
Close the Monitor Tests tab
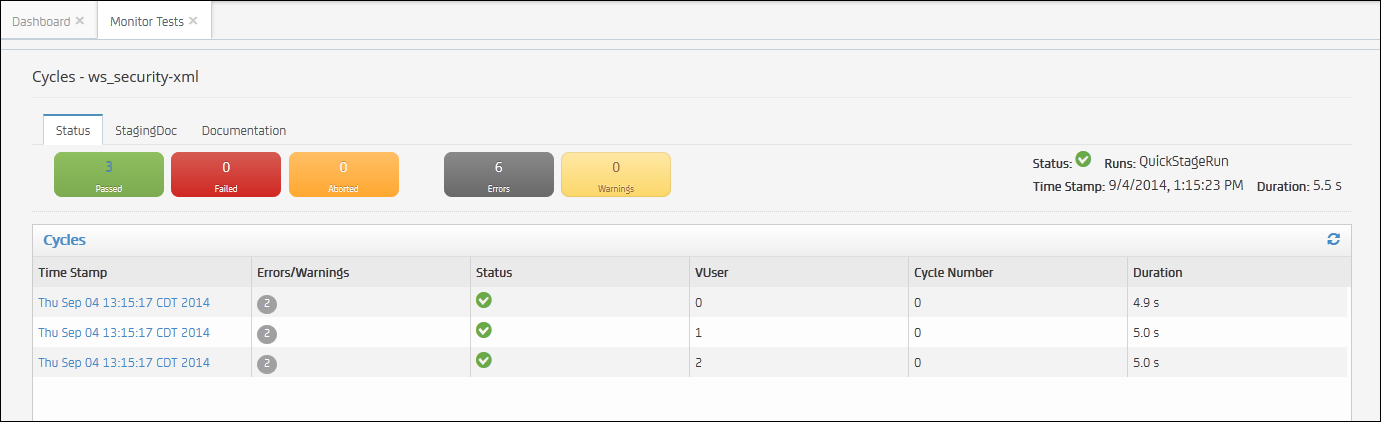(x=193, y=20)
